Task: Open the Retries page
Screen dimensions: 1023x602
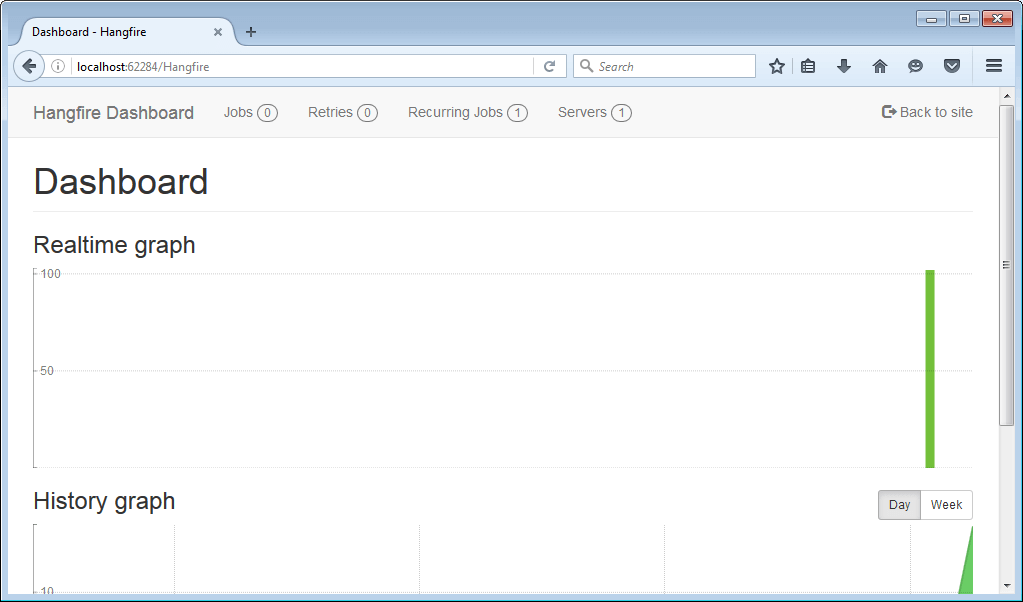Action: click(x=343, y=112)
